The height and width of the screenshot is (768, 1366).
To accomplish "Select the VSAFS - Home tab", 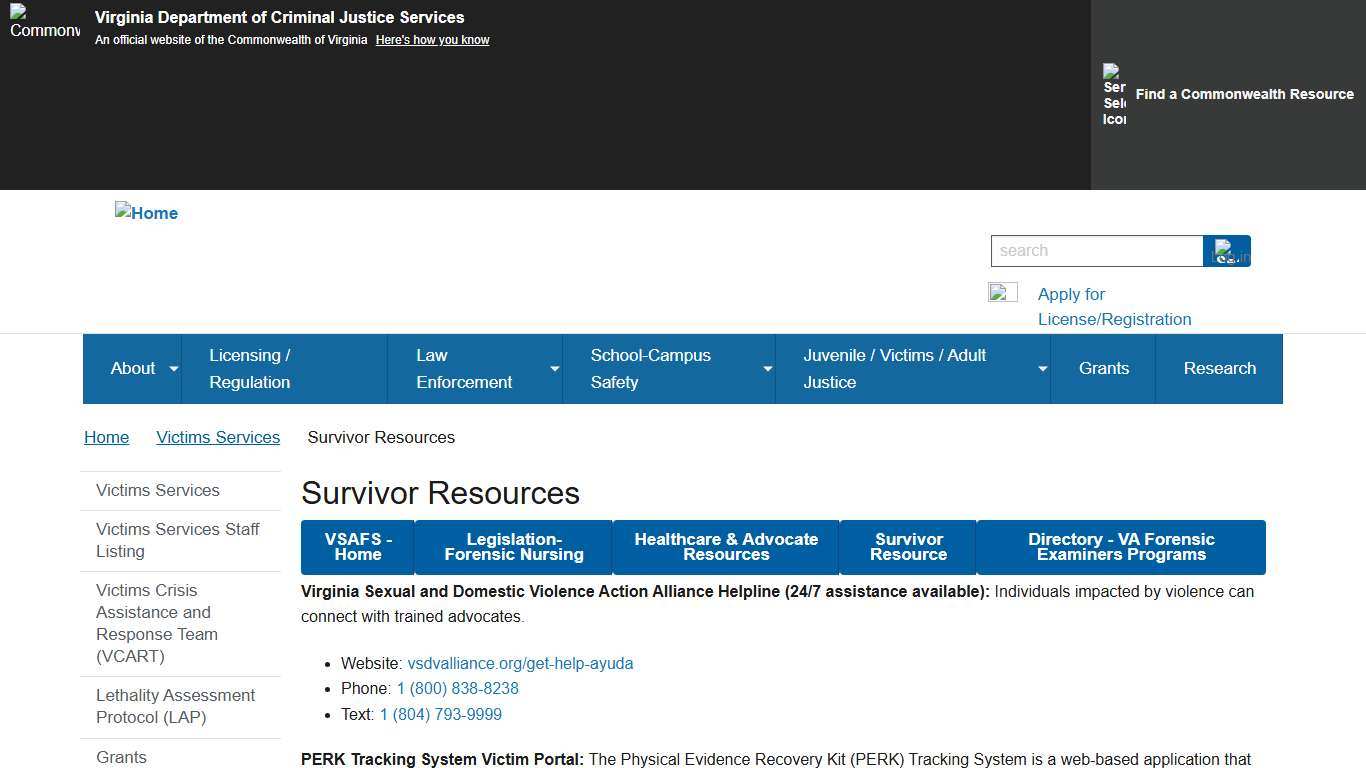I will pyautogui.click(x=357, y=547).
